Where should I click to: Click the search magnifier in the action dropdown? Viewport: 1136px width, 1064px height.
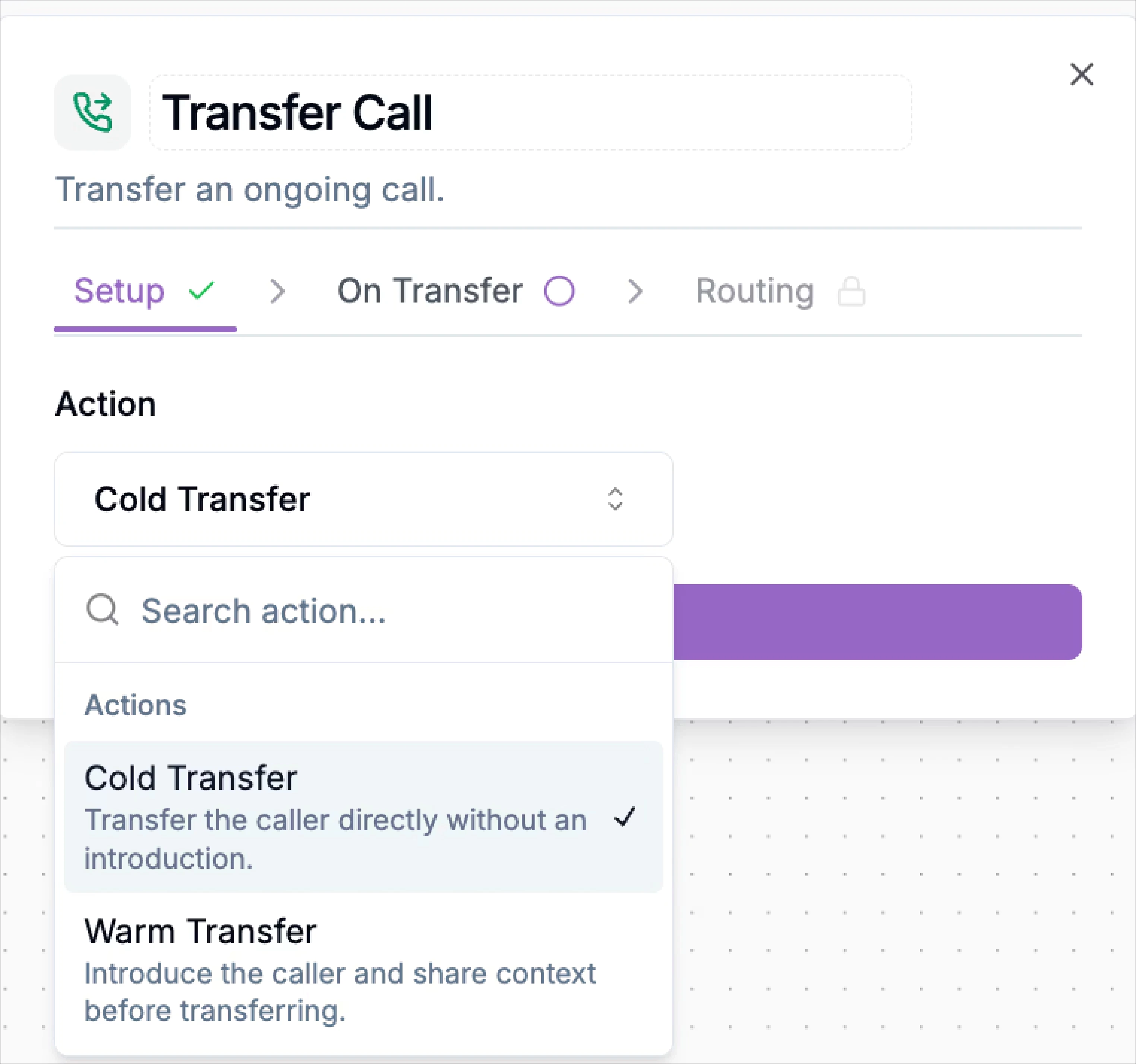103,611
